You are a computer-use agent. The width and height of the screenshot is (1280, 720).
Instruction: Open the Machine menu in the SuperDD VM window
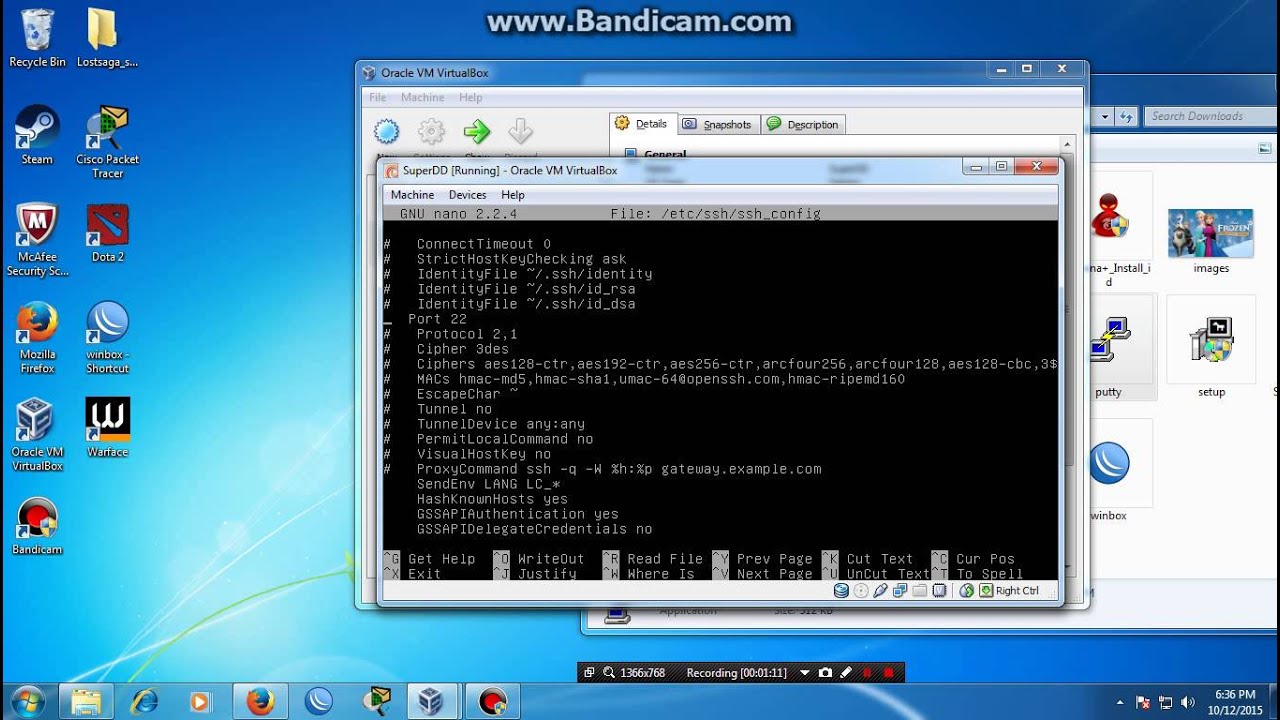pos(412,195)
